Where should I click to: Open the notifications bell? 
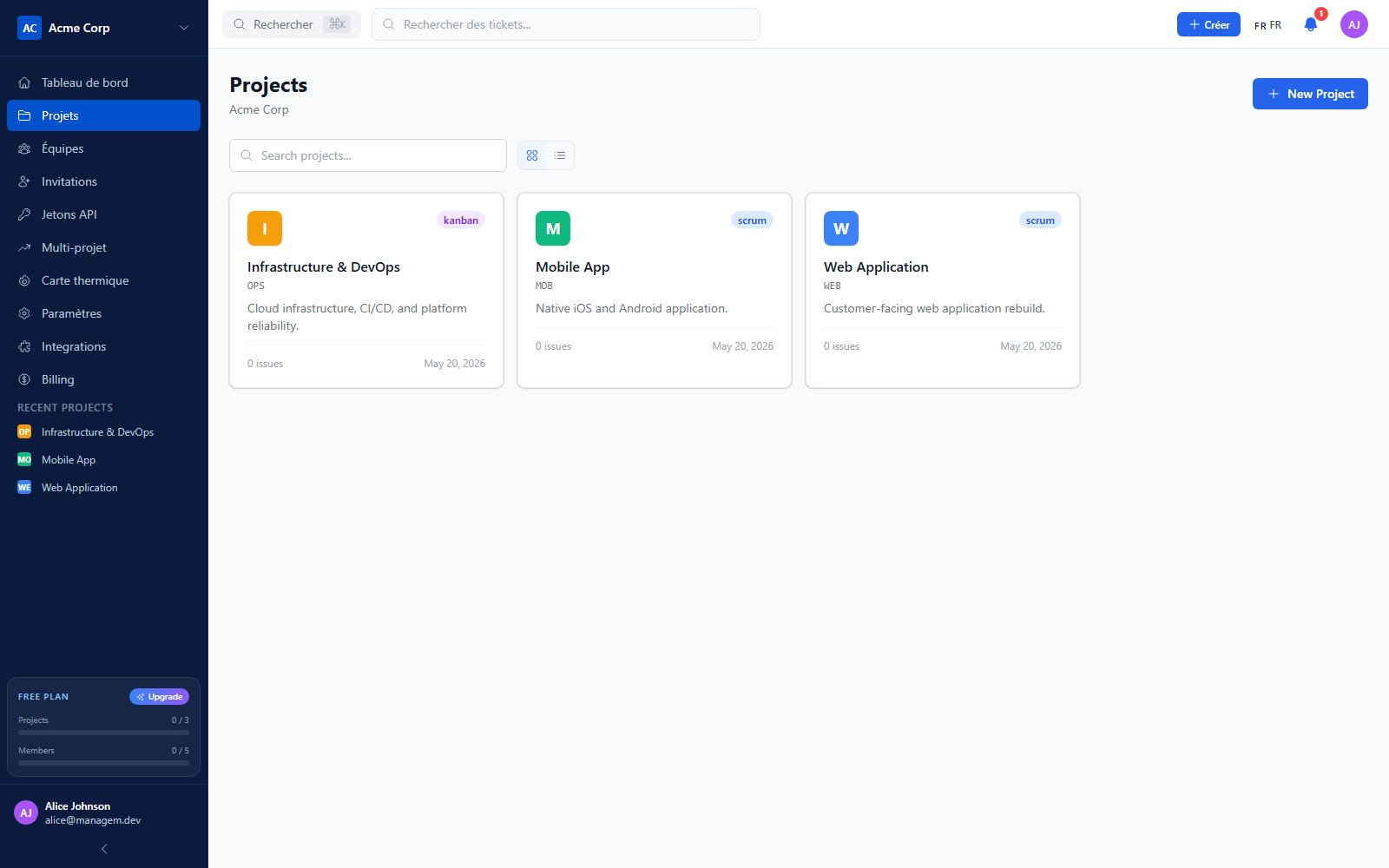point(1311,24)
